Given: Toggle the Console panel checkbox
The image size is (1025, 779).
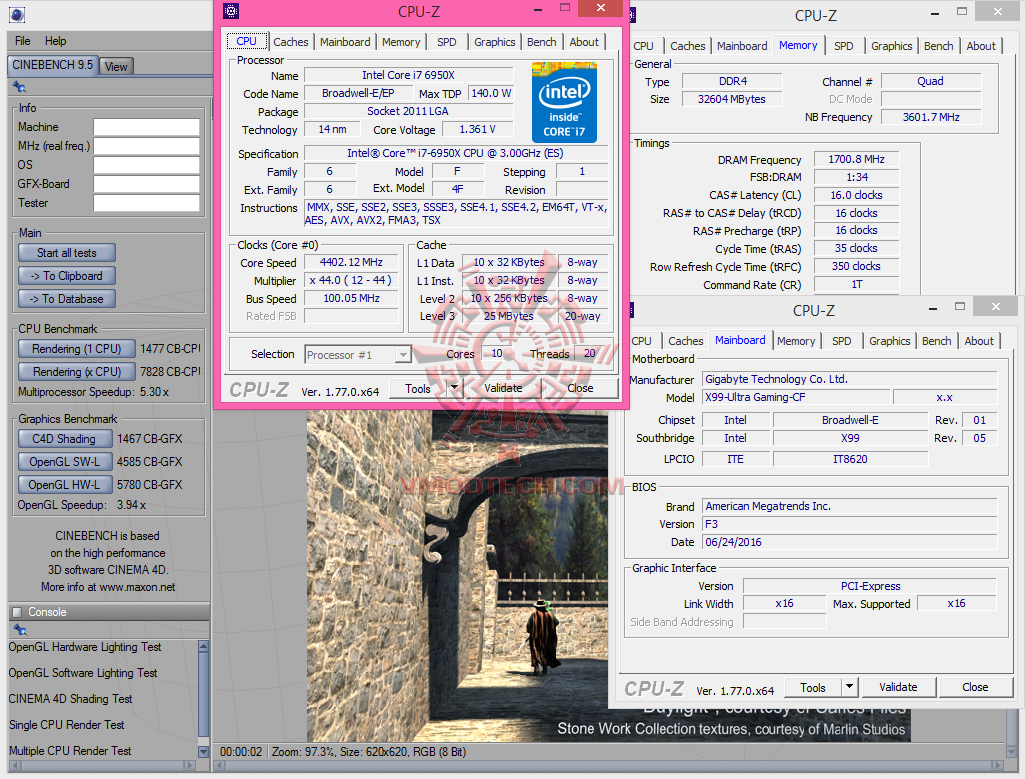Looking at the screenshot, I should pyautogui.click(x=16, y=612).
